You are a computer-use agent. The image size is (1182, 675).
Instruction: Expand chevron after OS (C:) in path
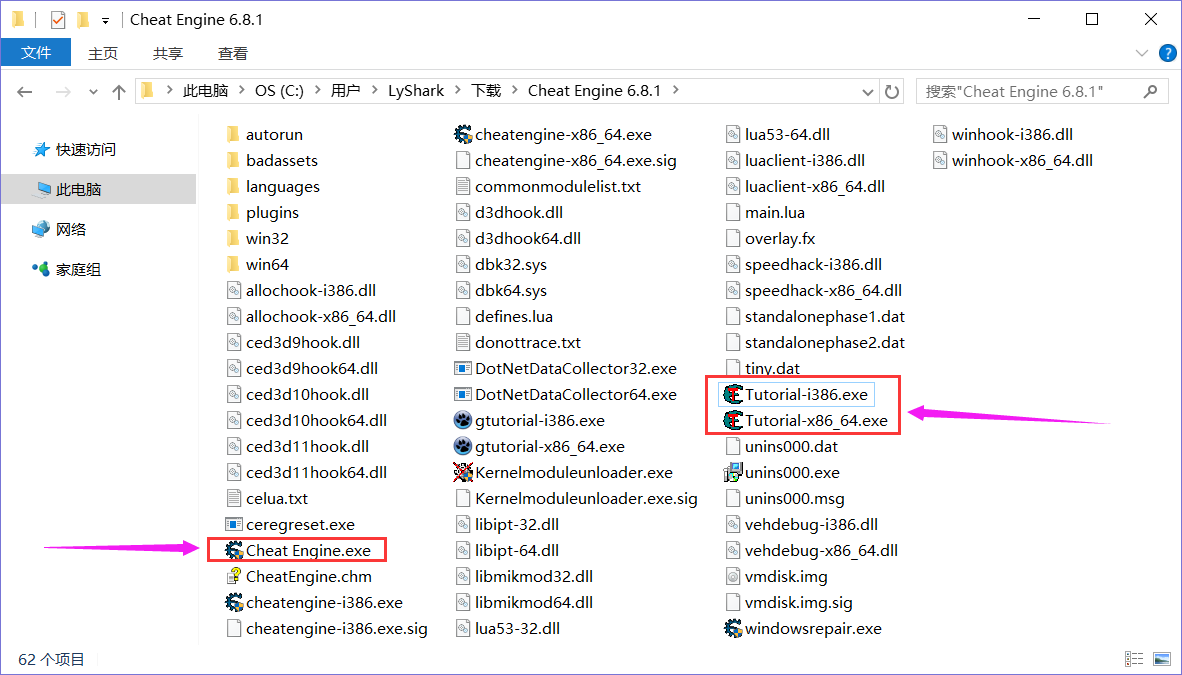tap(317, 91)
